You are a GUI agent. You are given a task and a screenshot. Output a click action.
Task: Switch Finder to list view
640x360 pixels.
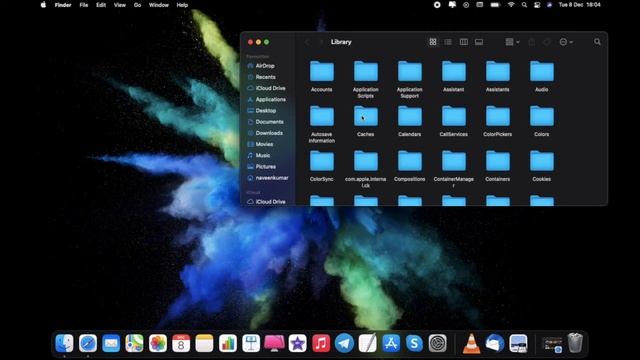(x=448, y=42)
